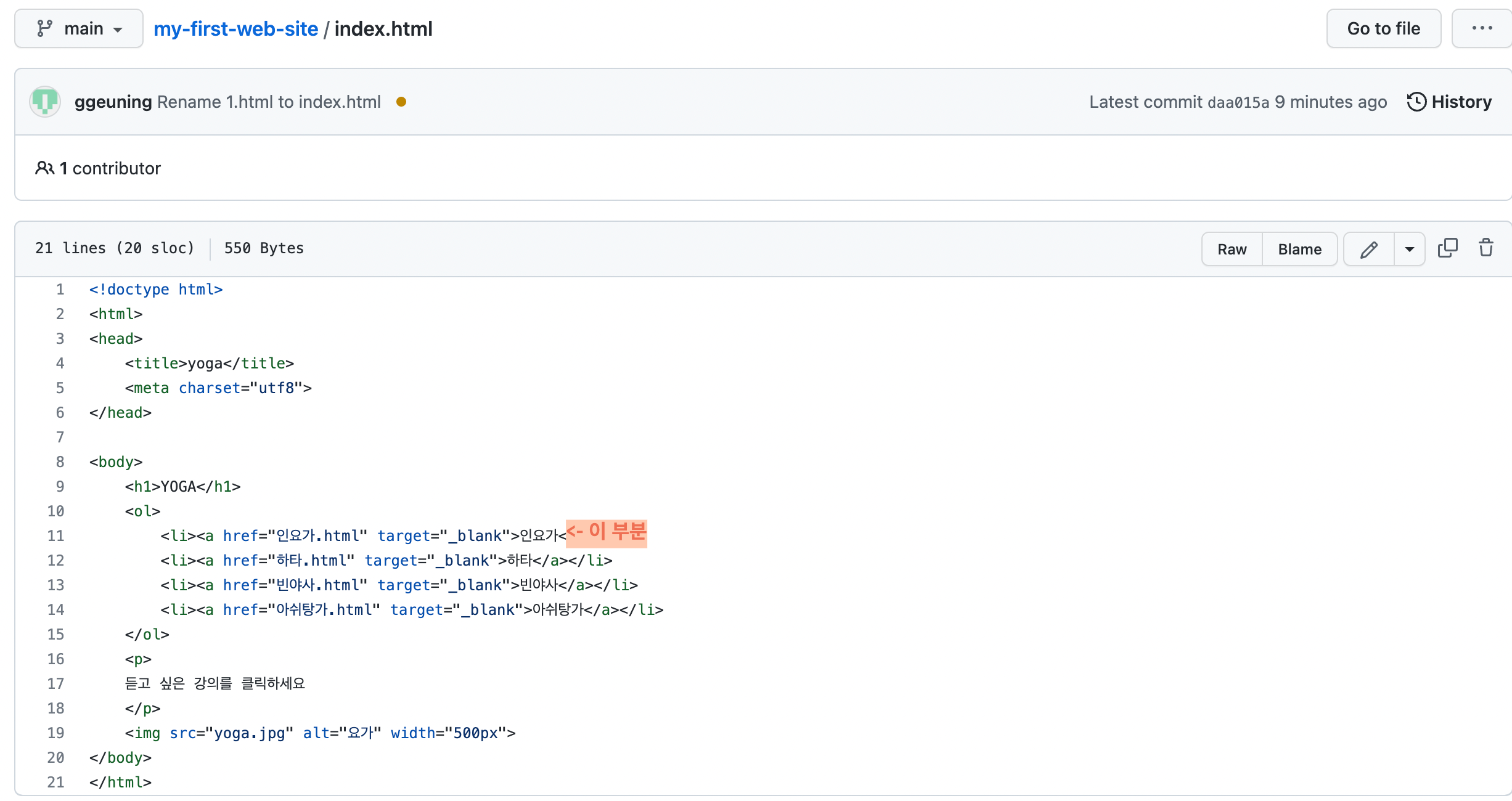This screenshot has width=1512, height=801.
Task: Click the pencil edit file icon
Action: pyautogui.click(x=1368, y=250)
